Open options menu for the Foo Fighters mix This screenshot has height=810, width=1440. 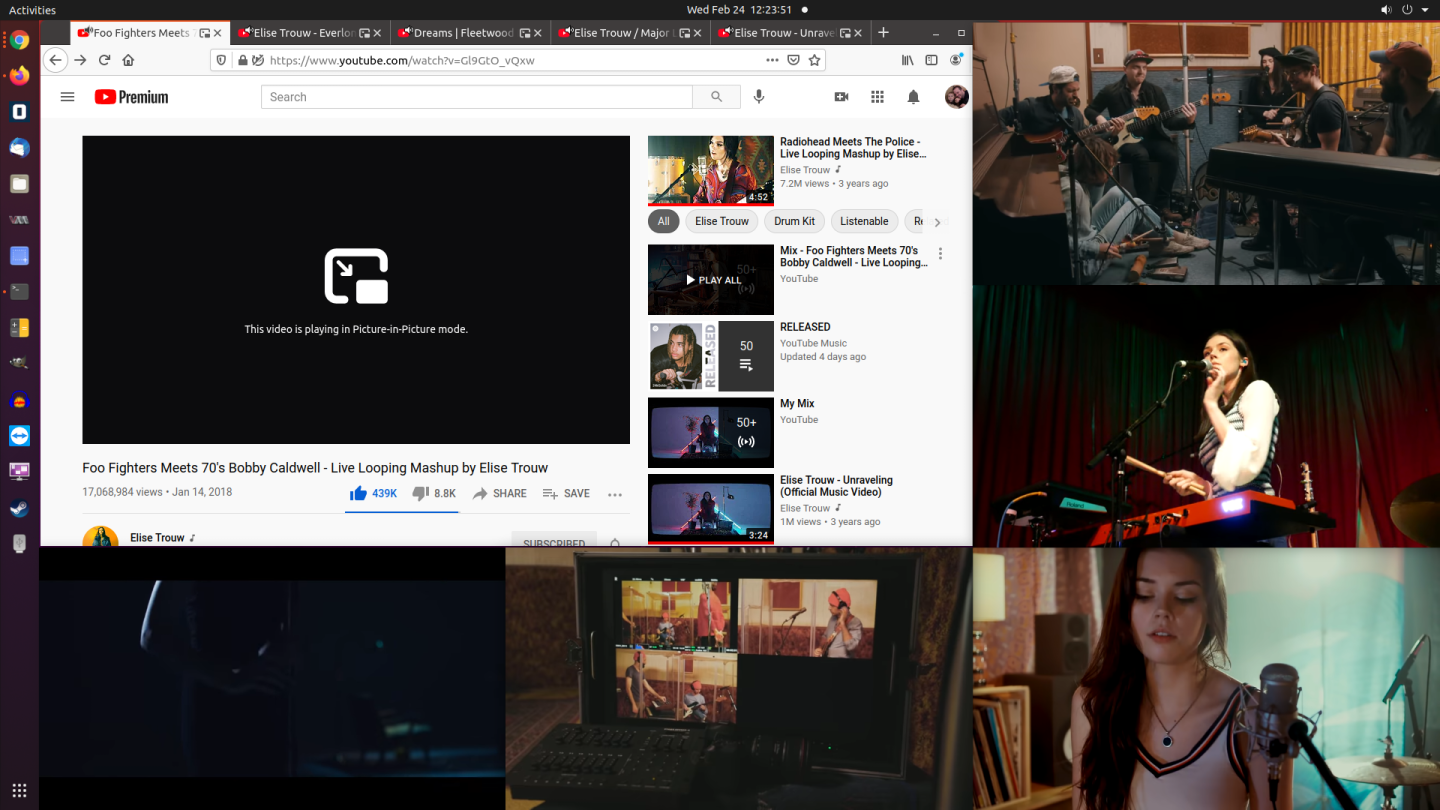[x=939, y=254]
